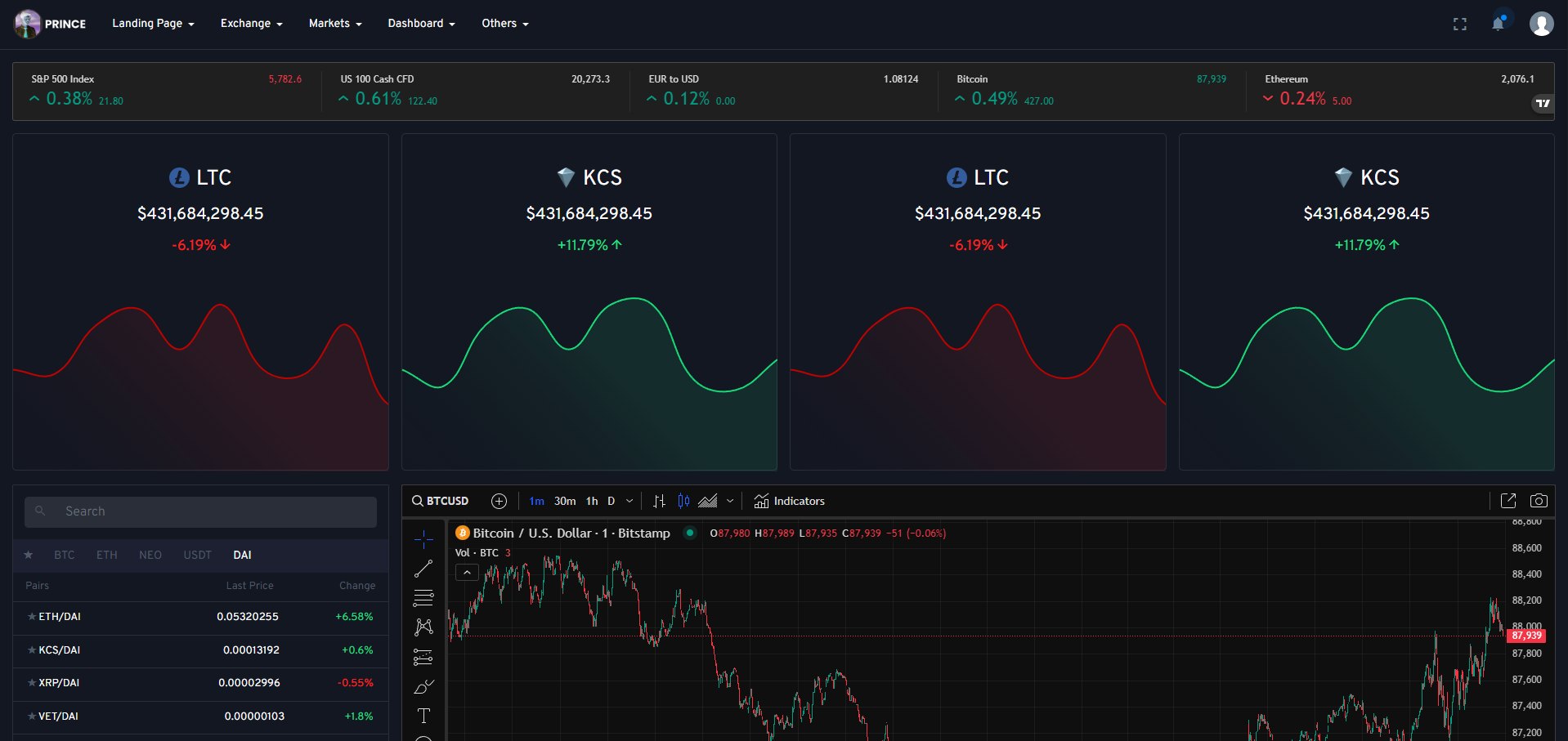This screenshot has height=741, width=1568.
Task: Open the Exchange dropdown menu
Action: point(251,24)
